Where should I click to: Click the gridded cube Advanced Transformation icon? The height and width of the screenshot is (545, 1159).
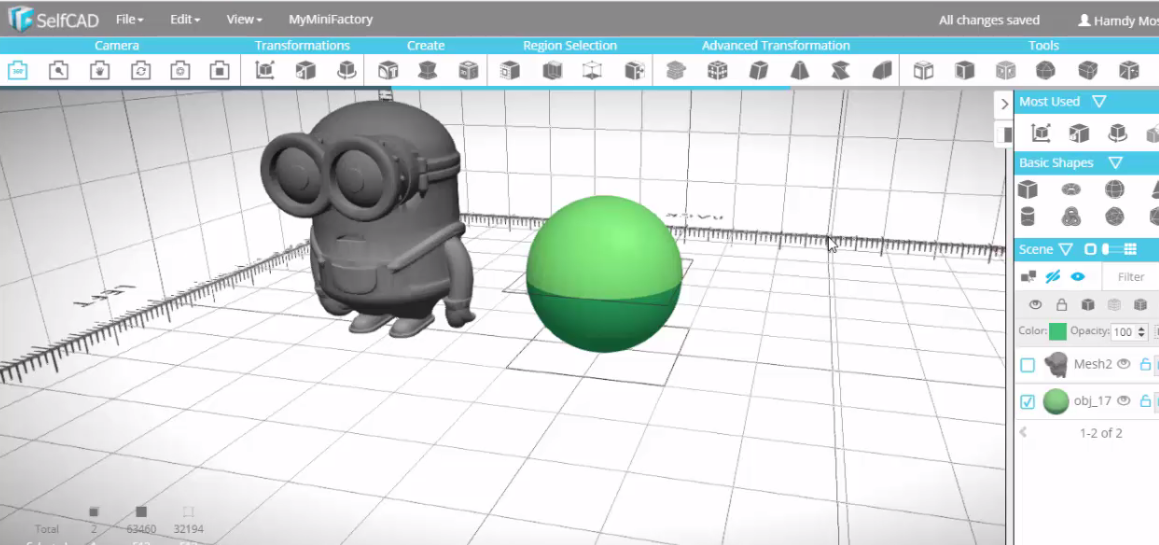point(717,71)
